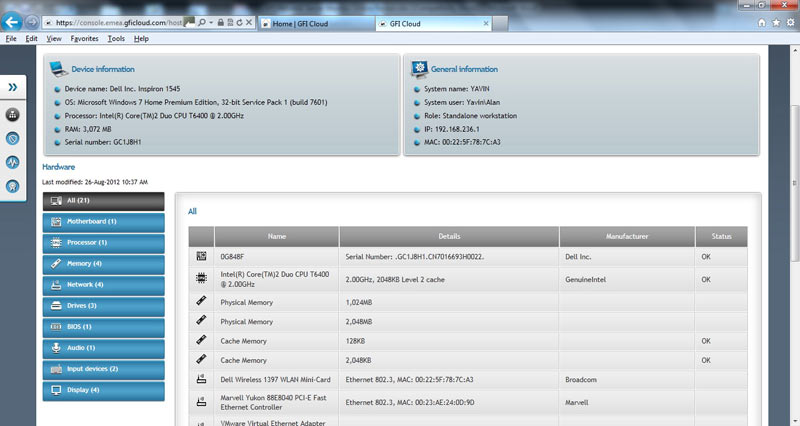This screenshot has width=800, height=426.
Task: Click the badge icon at sidebar bottom
Action: [13, 186]
